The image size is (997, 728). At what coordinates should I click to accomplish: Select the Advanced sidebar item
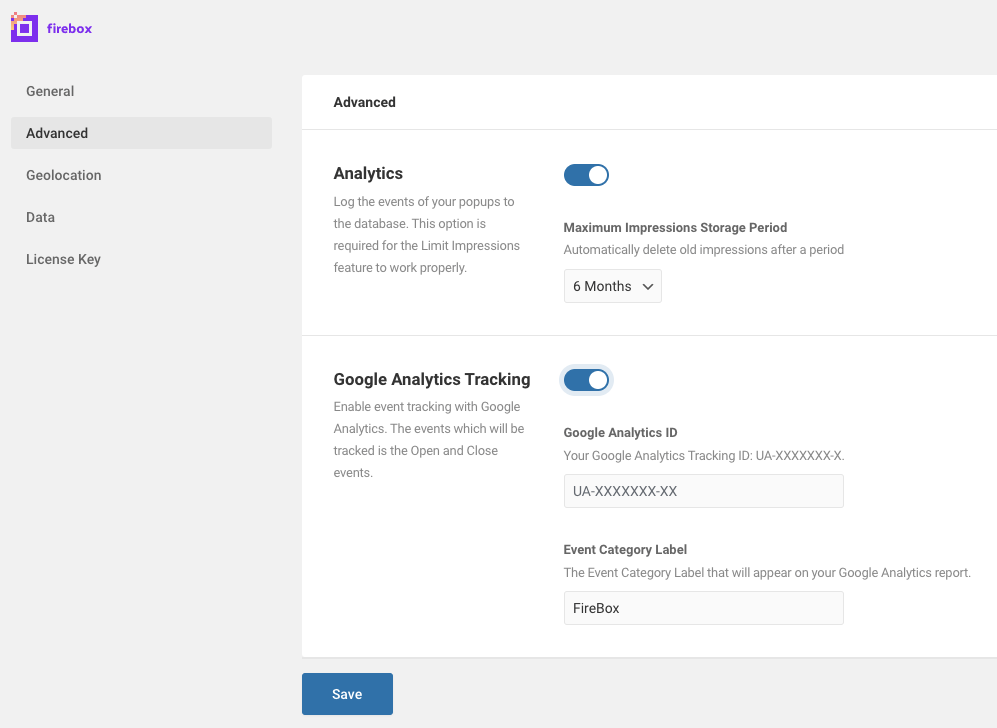(141, 133)
